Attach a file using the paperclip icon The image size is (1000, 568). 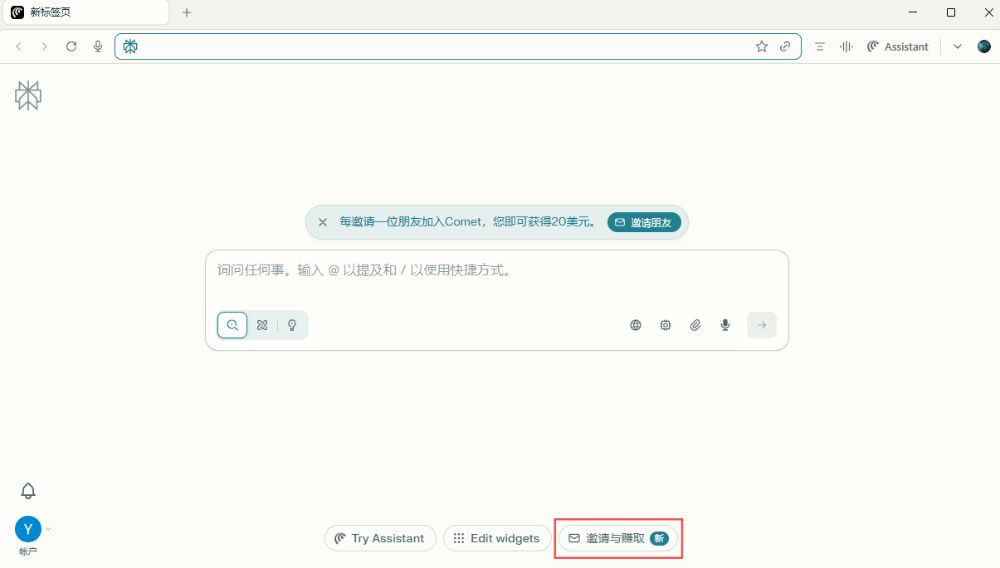695,325
